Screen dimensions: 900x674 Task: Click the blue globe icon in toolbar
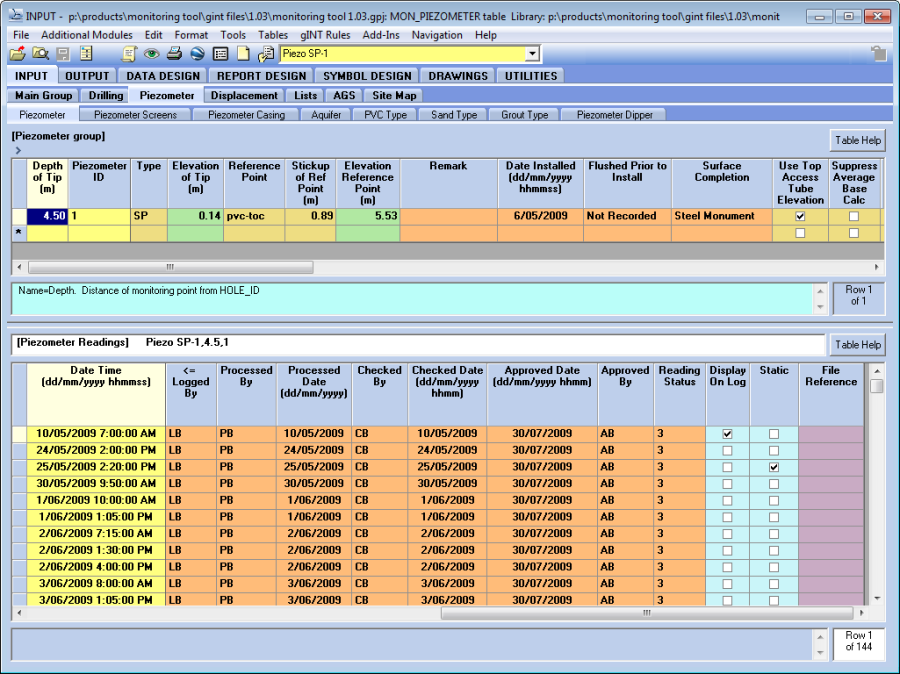pyautogui.click(x=197, y=54)
